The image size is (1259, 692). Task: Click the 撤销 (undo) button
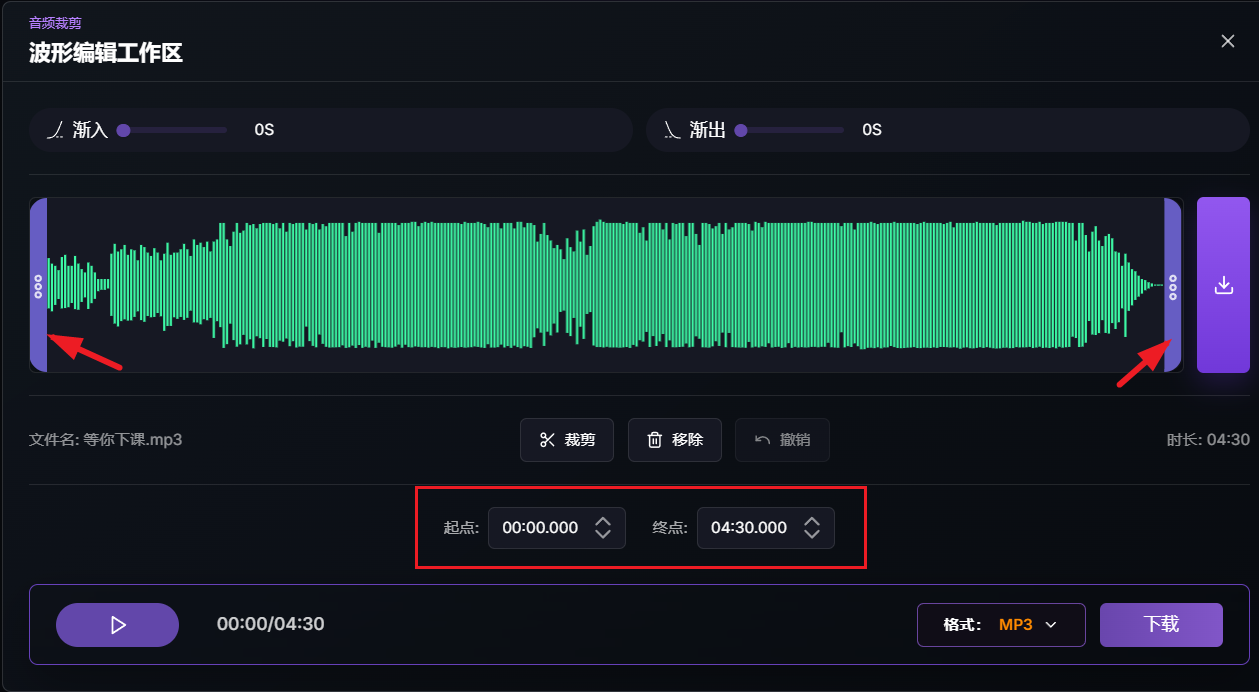click(x=782, y=440)
